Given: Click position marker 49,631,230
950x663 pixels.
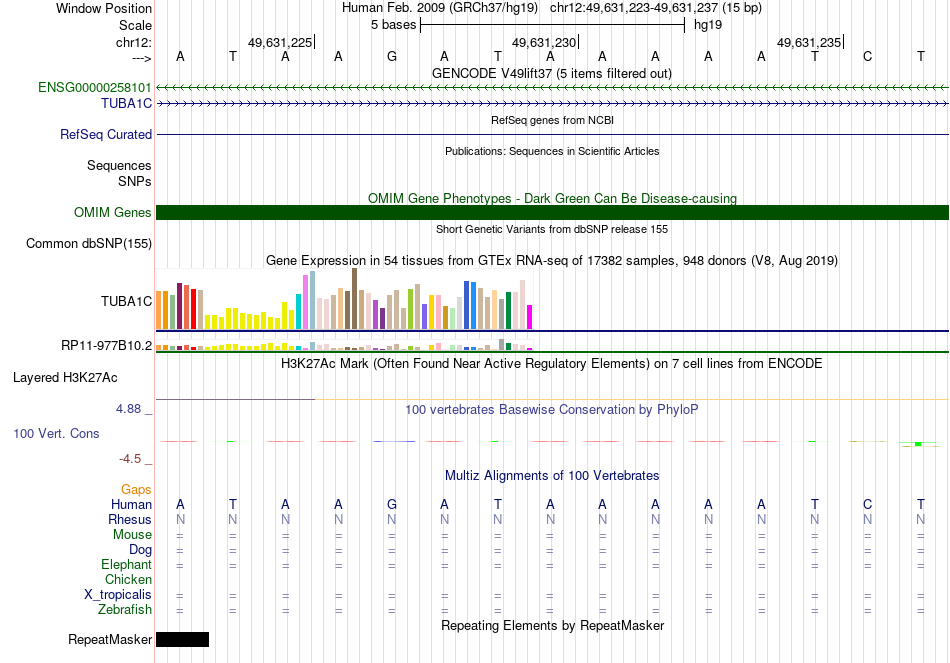Looking at the screenshot, I should [545, 42].
